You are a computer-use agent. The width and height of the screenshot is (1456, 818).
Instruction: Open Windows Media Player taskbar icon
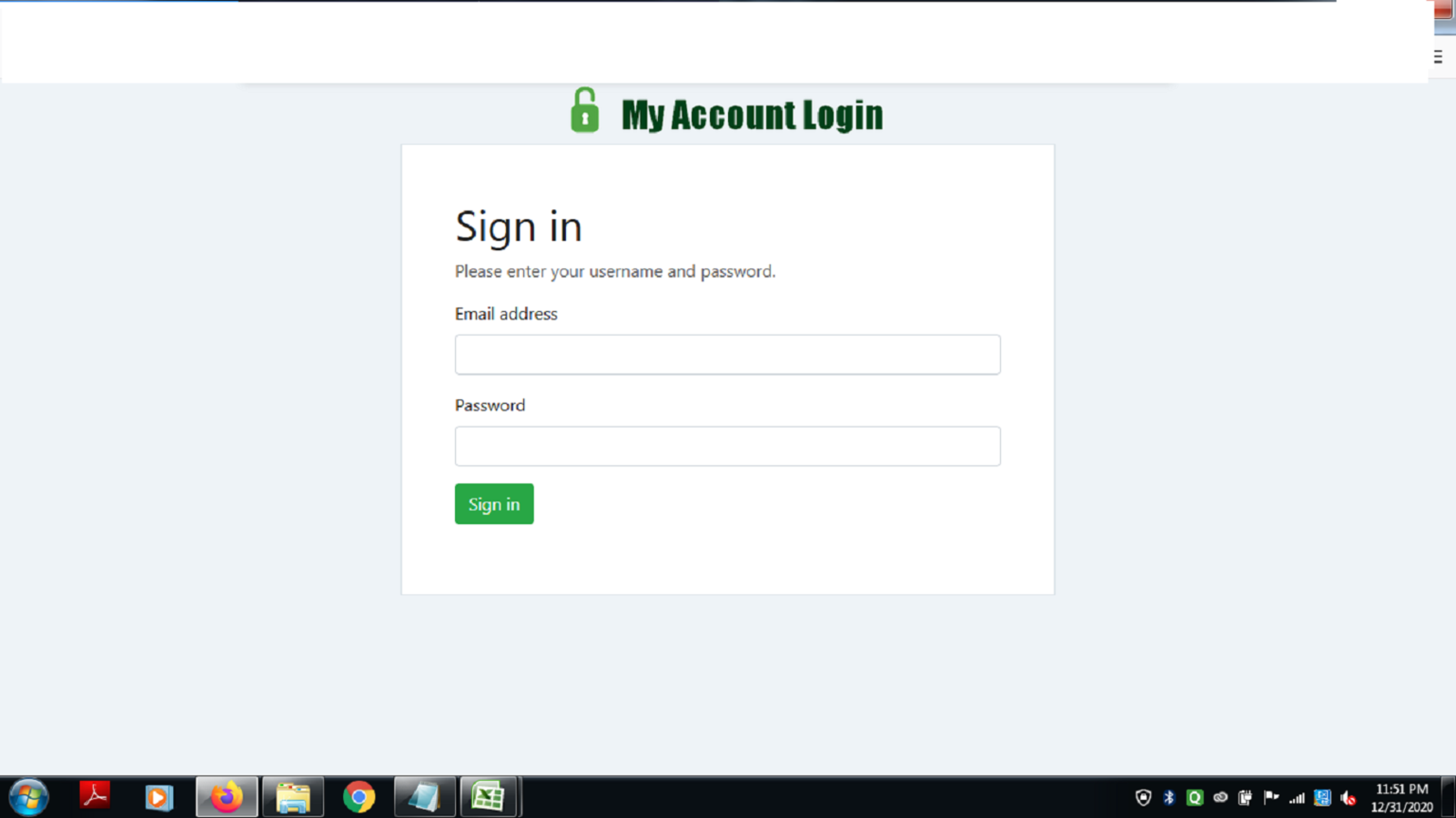click(x=158, y=798)
